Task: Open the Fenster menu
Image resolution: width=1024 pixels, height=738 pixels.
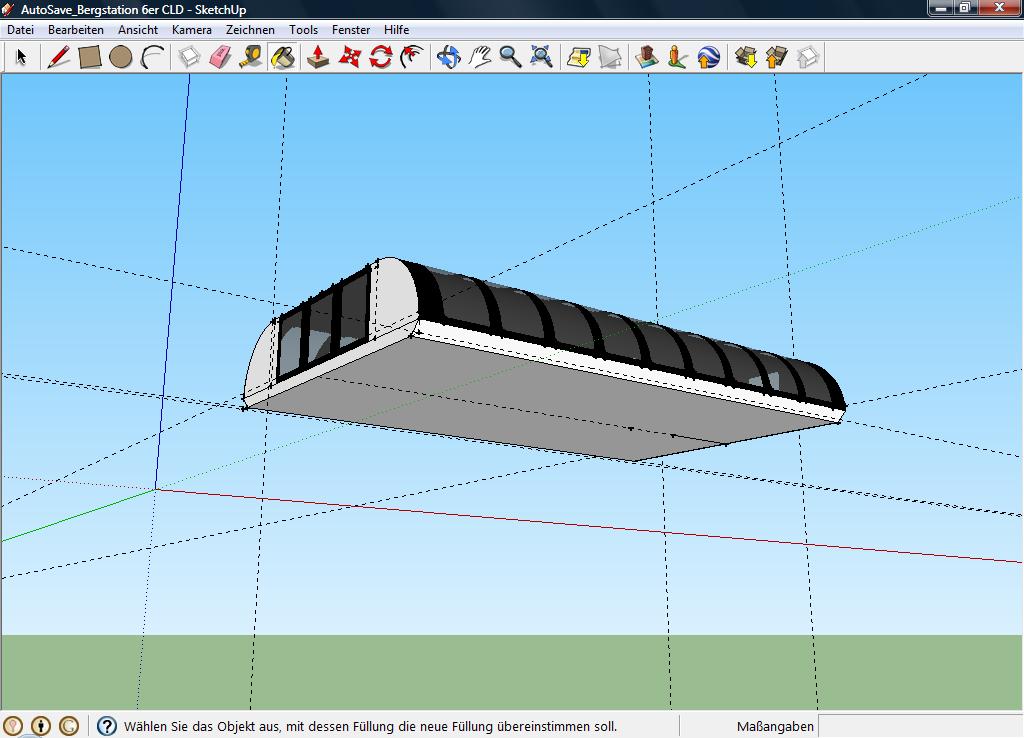Action: [351, 29]
